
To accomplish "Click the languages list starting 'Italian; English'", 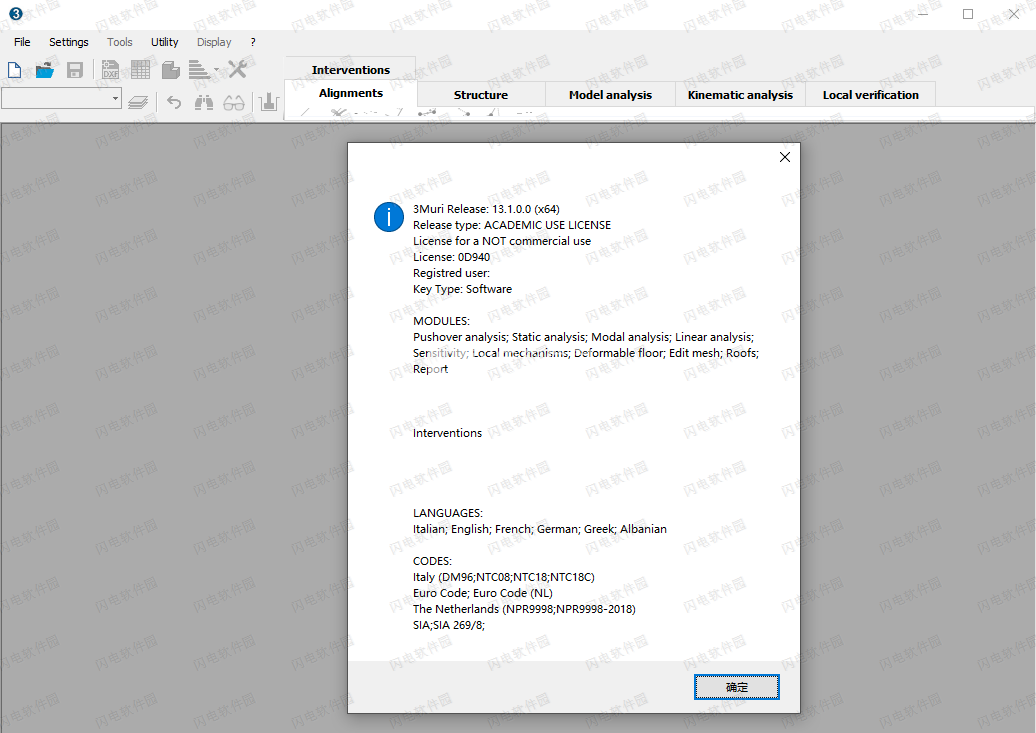I will pos(540,529).
